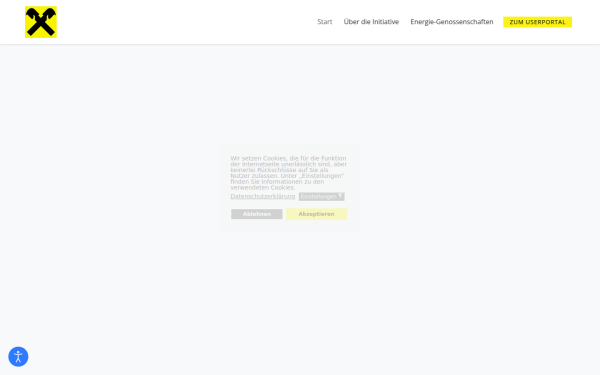
Task: Go to the Start menu item
Action: (x=324, y=22)
